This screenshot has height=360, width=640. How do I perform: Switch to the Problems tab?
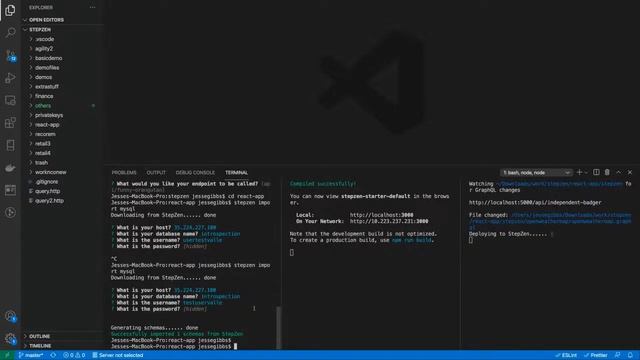(x=124, y=173)
